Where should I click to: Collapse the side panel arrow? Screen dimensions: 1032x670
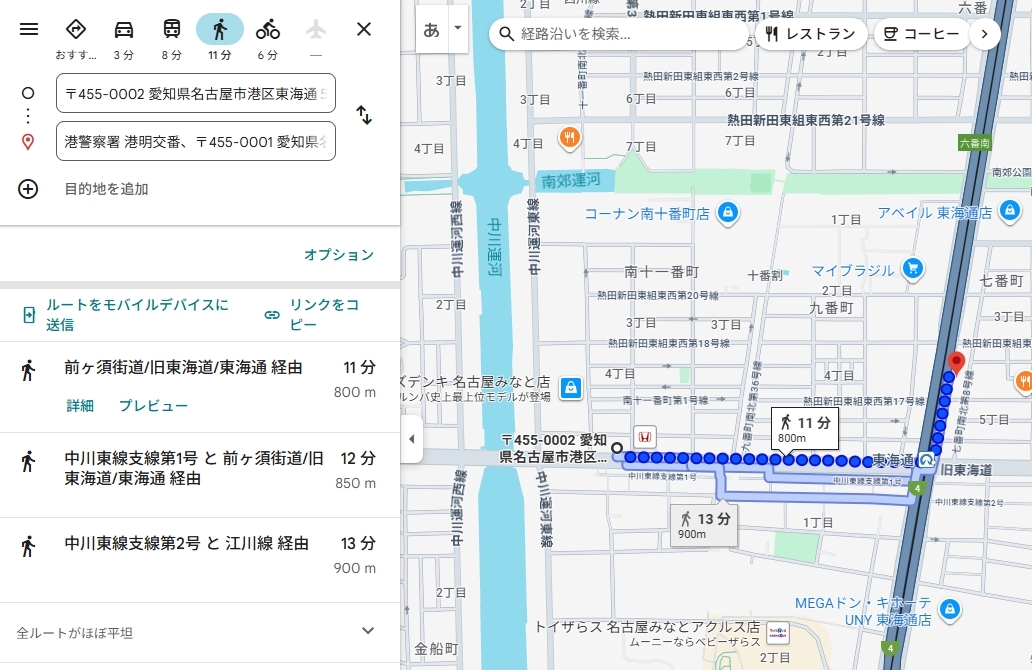[x=411, y=439]
